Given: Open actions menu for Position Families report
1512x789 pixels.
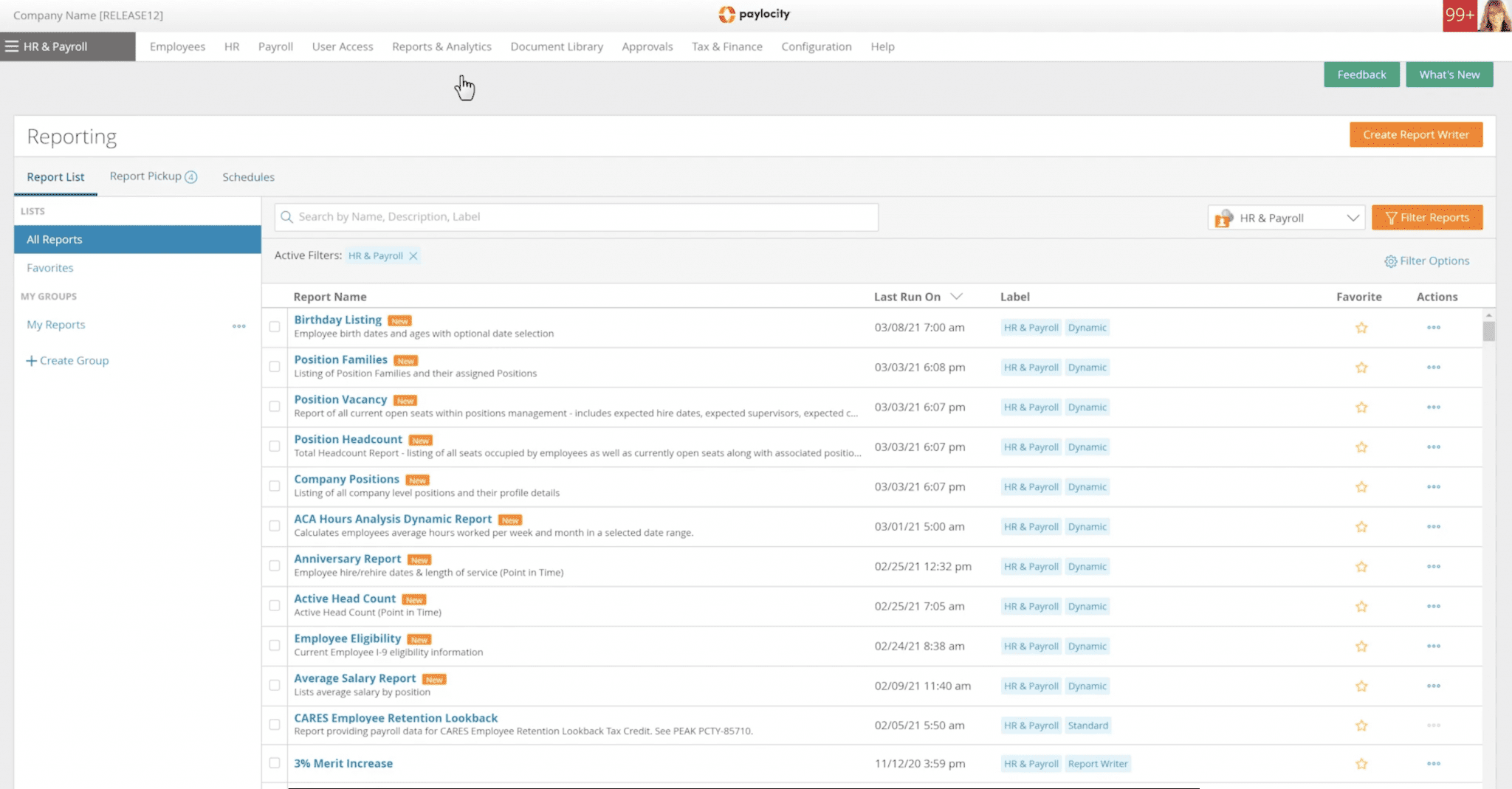Looking at the screenshot, I should [1433, 368].
